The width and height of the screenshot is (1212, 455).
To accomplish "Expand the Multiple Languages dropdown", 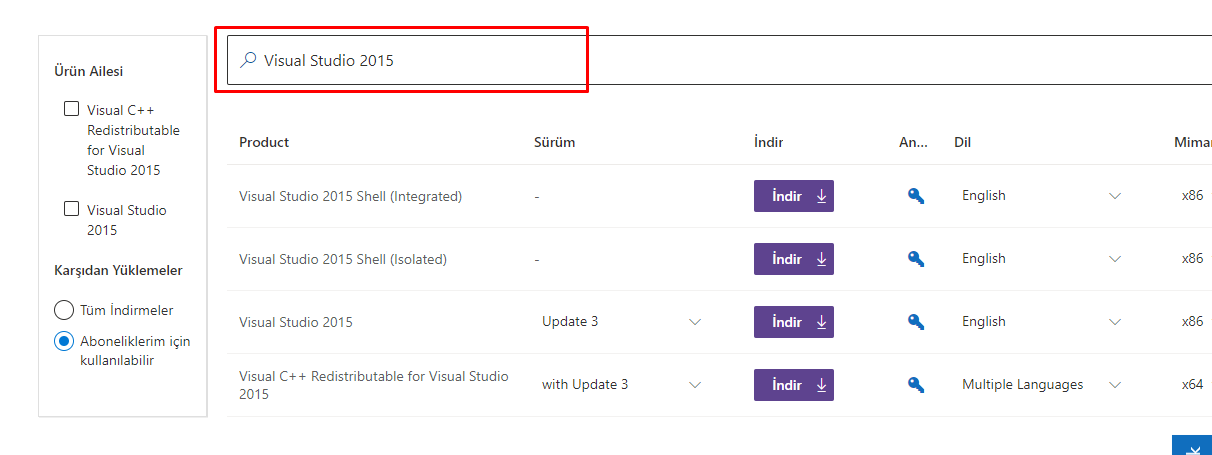I will [x=1115, y=385].
